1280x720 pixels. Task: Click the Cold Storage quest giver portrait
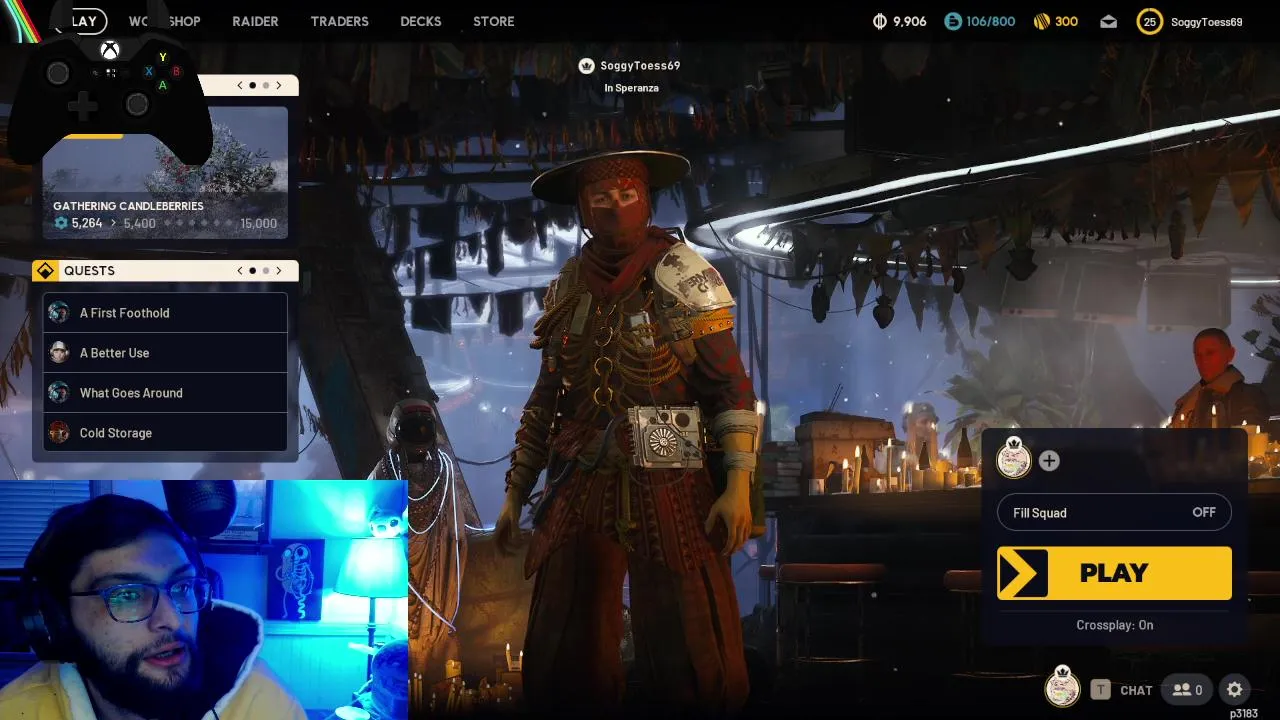click(59, 433)
